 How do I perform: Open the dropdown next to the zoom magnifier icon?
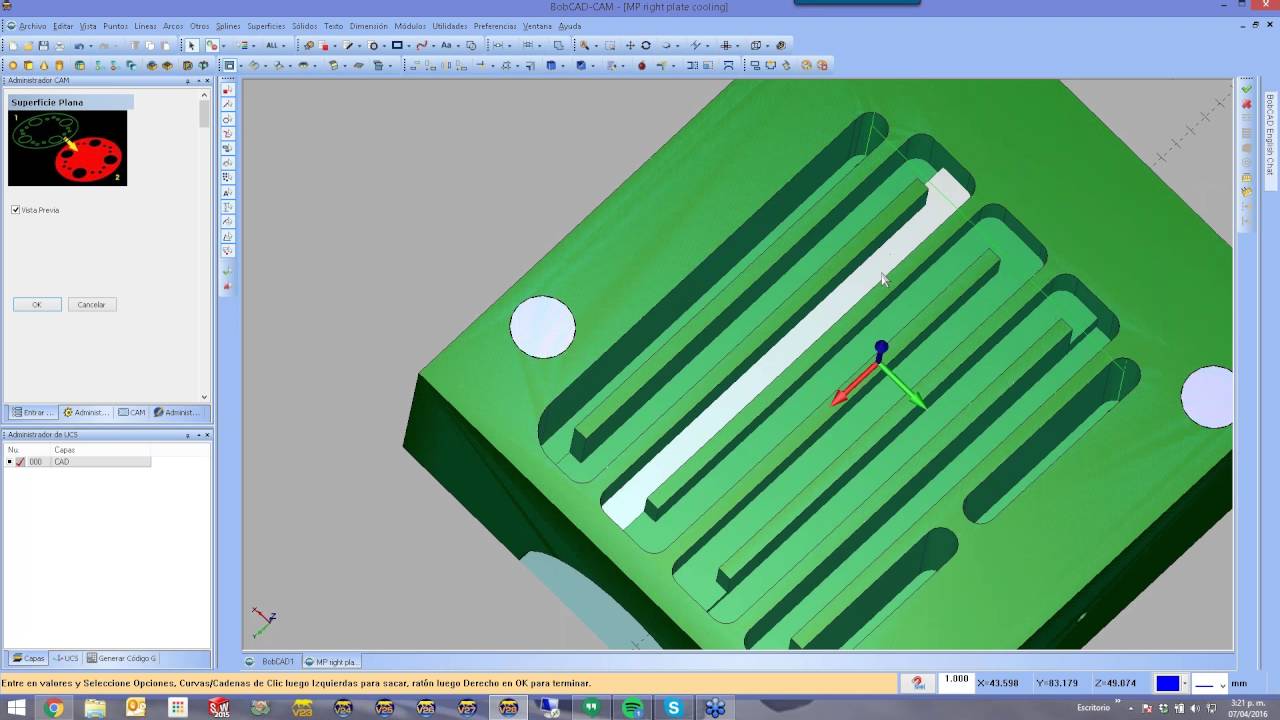596,46
